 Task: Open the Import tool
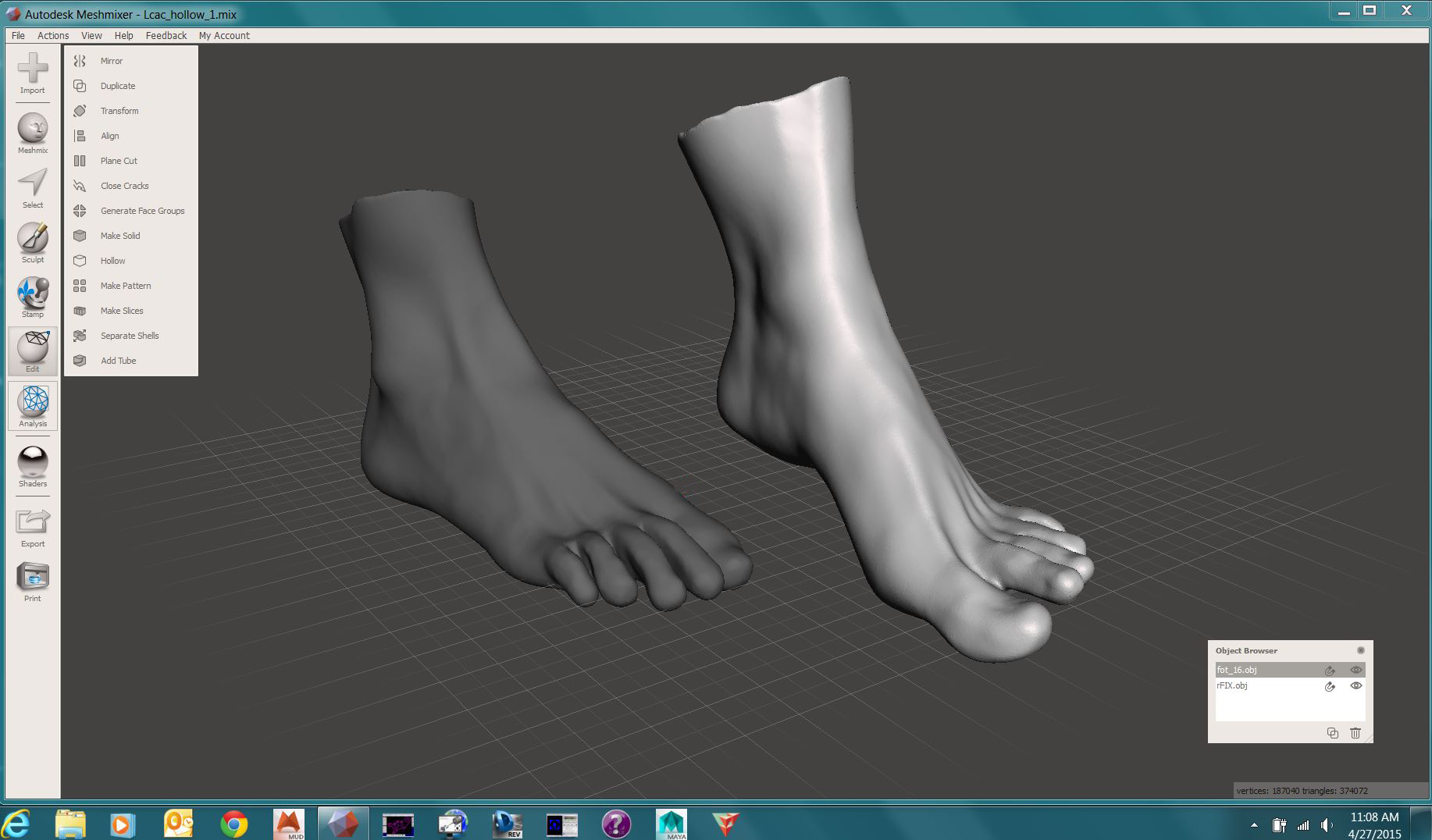pos(32,74)
